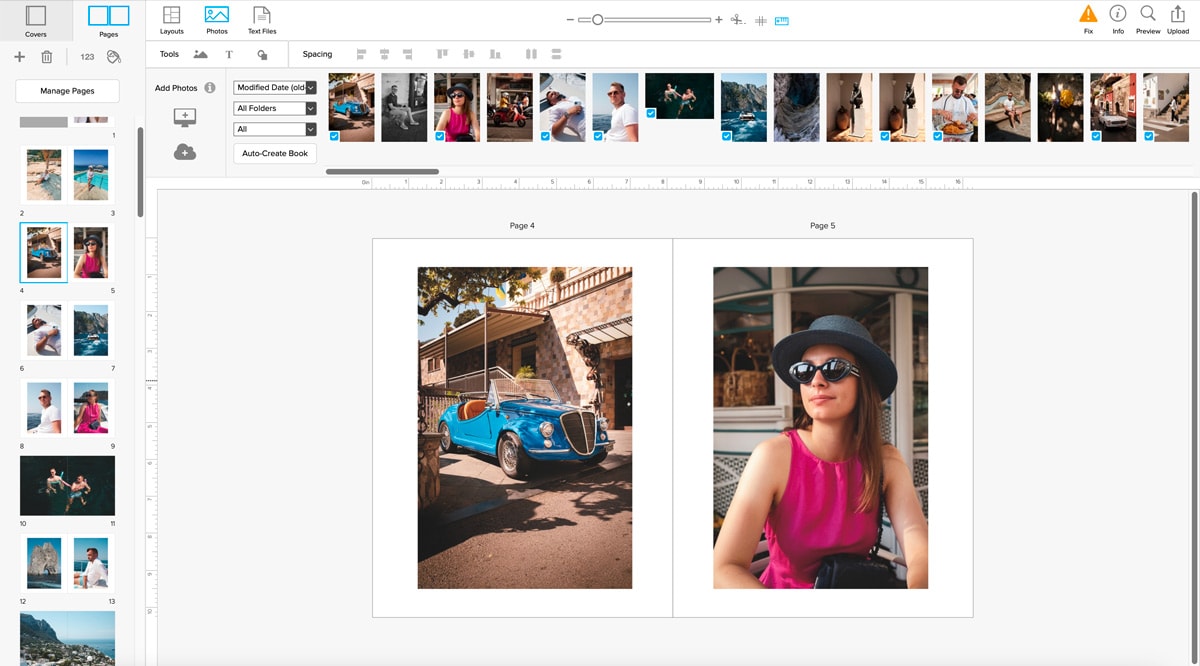1200x666 pixels.
Task: Click the zoom slider handle
Action: (x=597, y=20)
